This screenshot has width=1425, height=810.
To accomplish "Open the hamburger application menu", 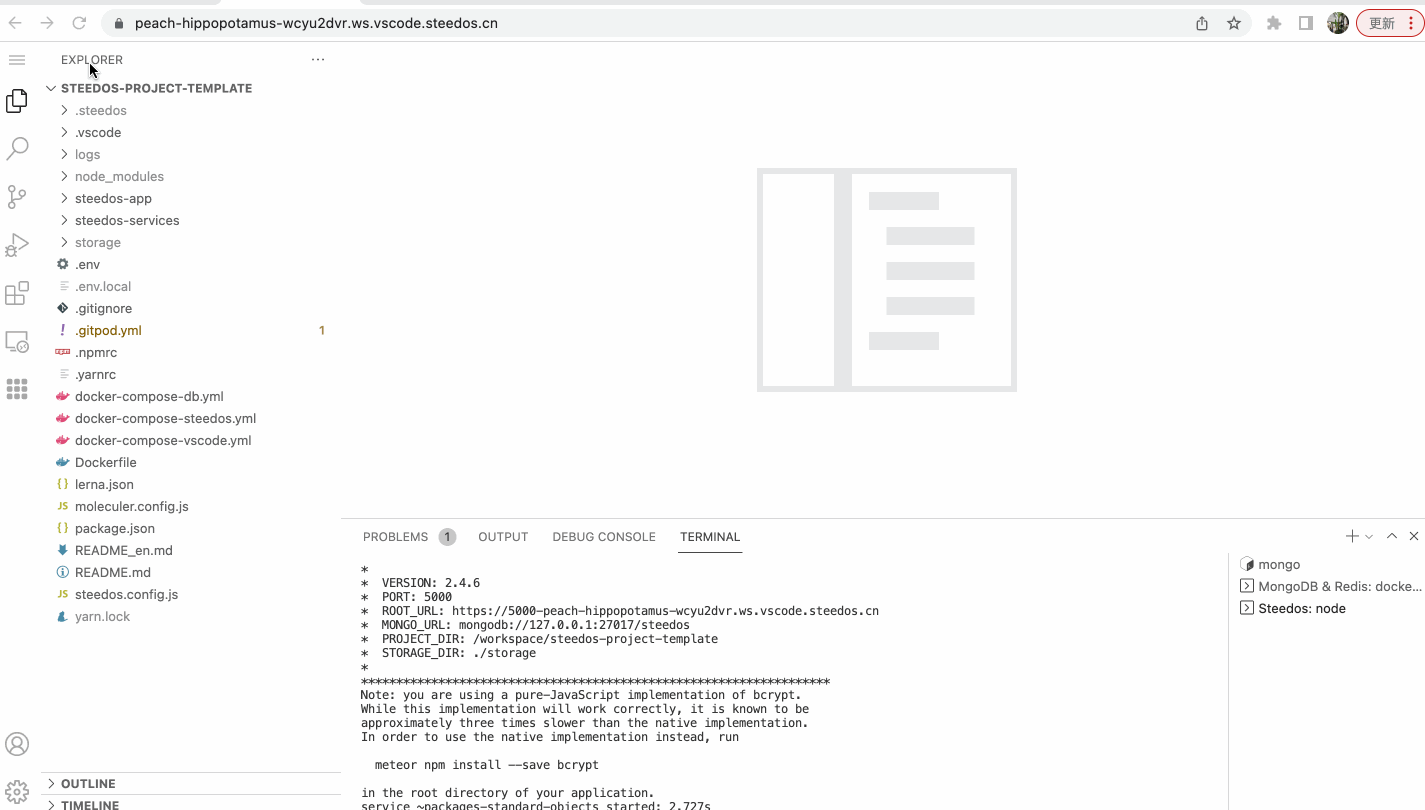I will [x=17, y=60].
